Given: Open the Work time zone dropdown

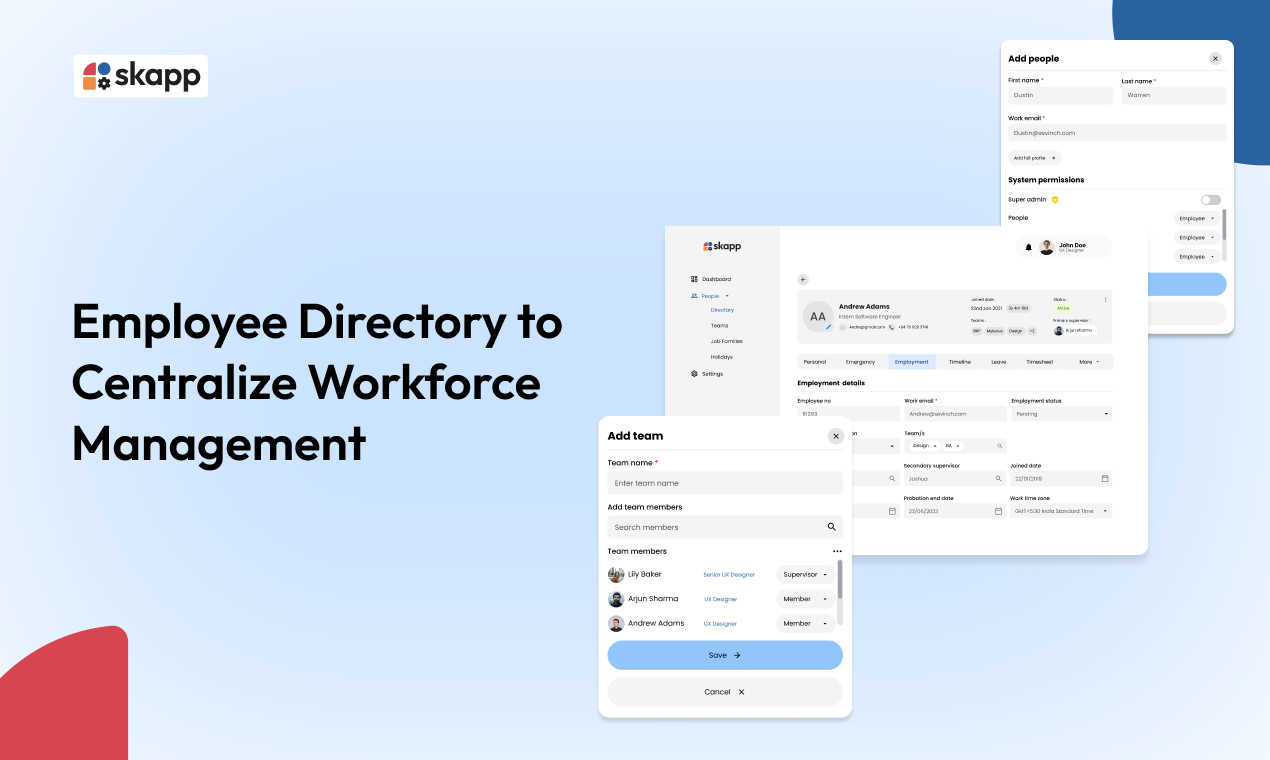Looking at the screenshot, I should click(x=1061, y=511).
